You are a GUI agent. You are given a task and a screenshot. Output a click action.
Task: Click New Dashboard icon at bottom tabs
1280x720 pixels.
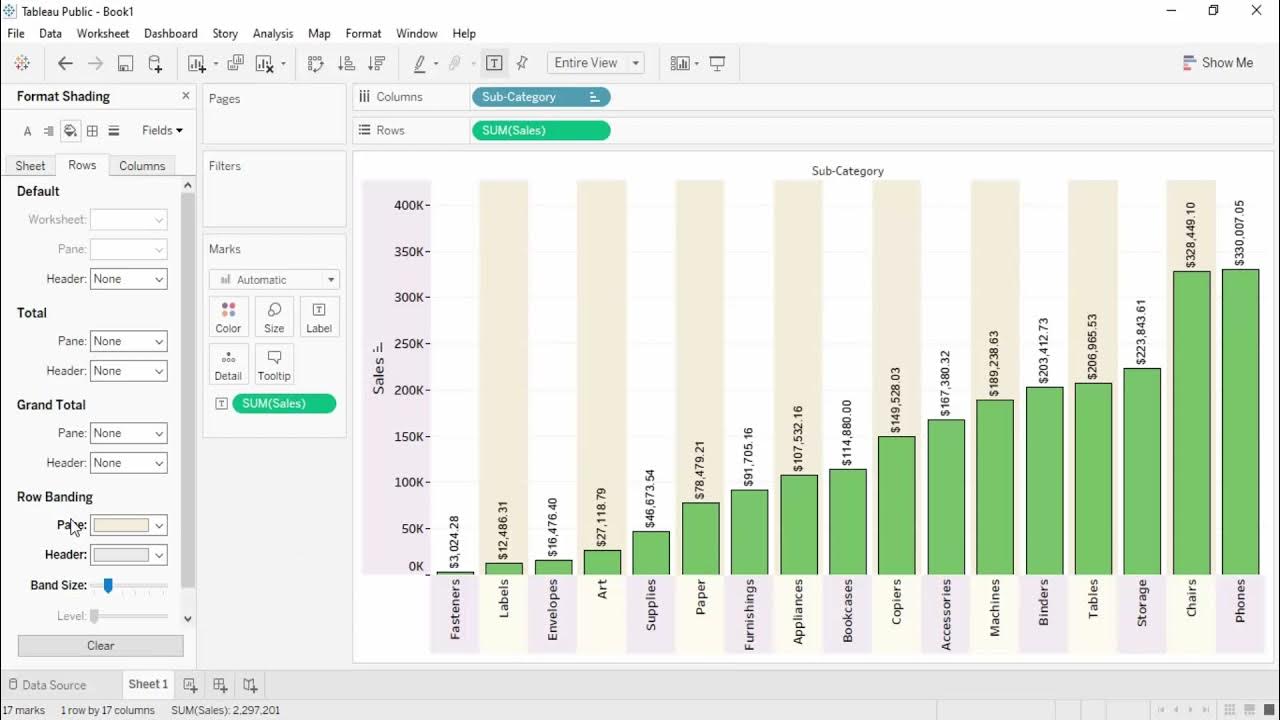(220, 685)
